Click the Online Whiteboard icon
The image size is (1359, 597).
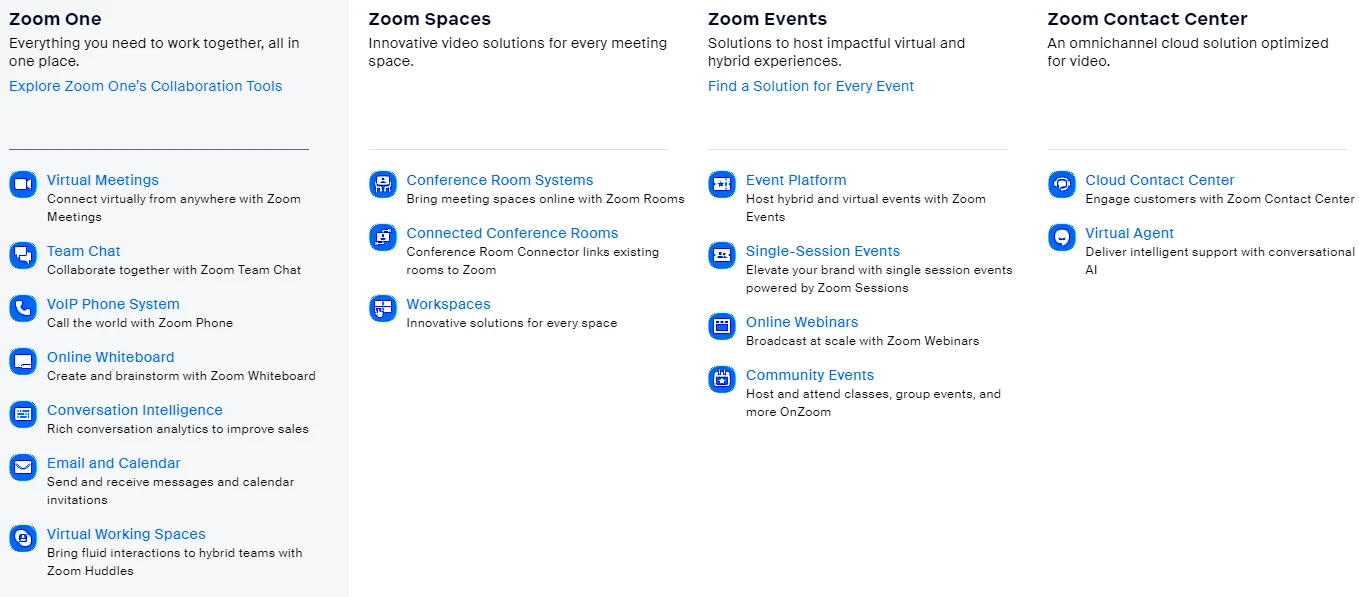click(x=22, y=361)
